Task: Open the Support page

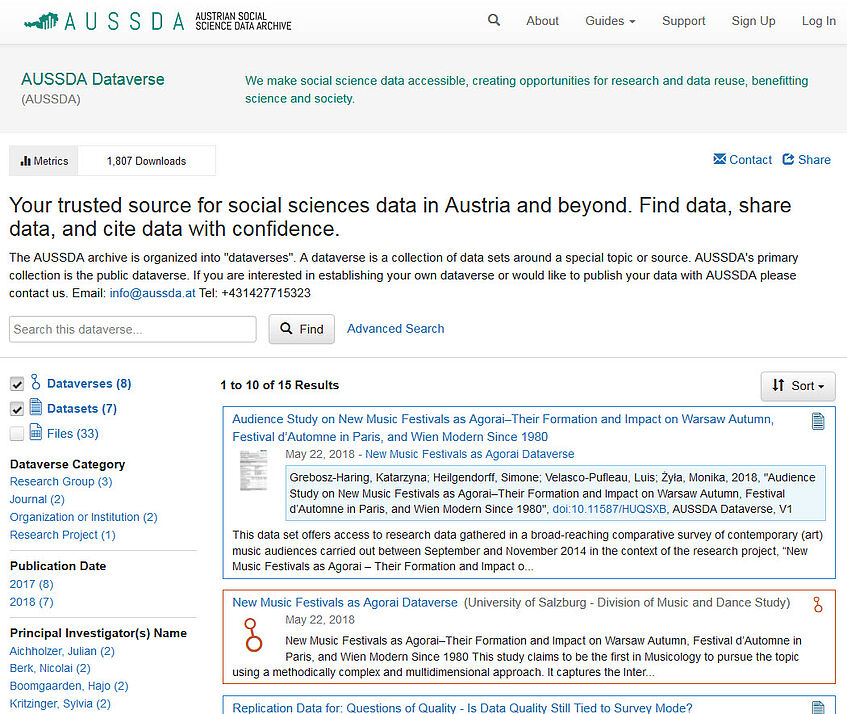Action: pyautogui.click(x=683, y=21)
